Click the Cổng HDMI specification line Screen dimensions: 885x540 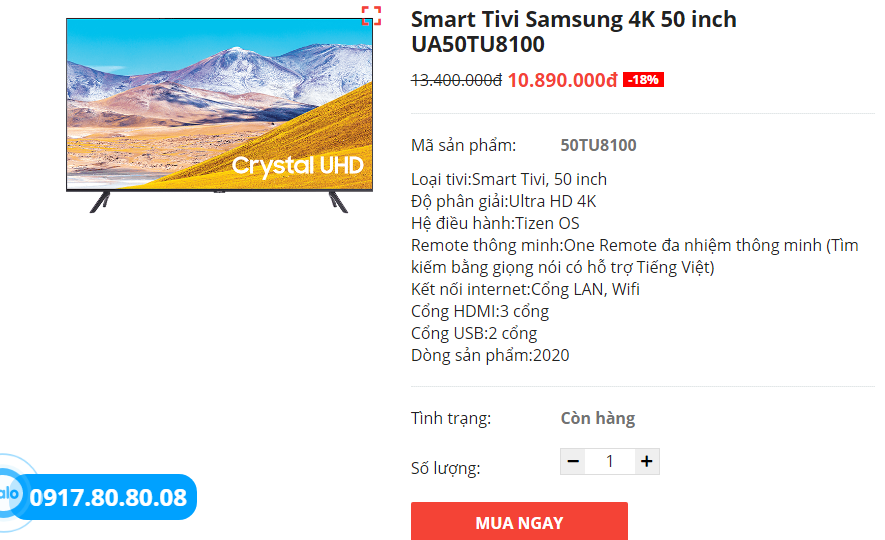click(x=480, y=311)
